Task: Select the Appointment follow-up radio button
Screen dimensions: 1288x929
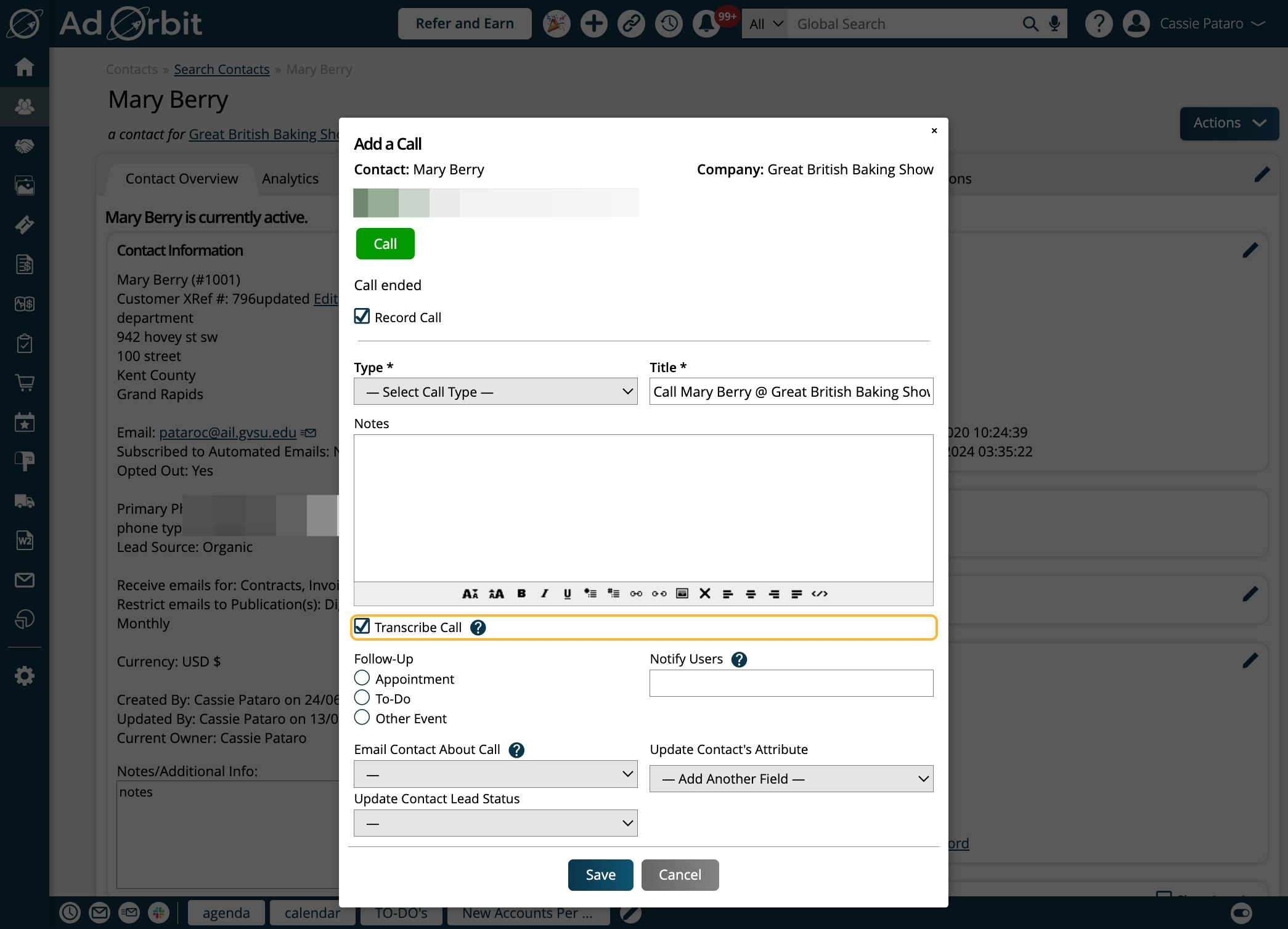Action: pos(362,678)
